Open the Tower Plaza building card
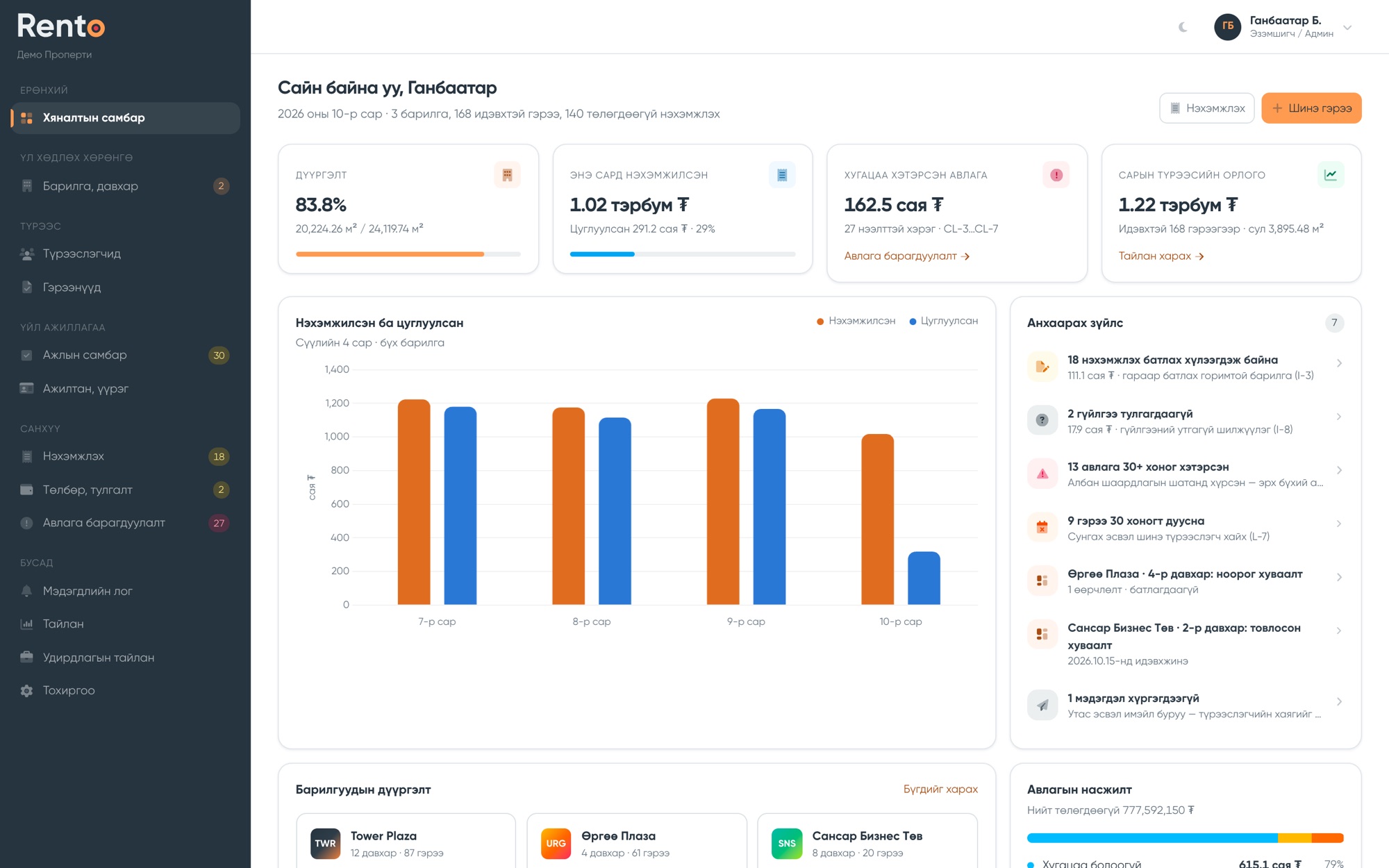Viewport: 1389px width, 868px height. [406, 841]
